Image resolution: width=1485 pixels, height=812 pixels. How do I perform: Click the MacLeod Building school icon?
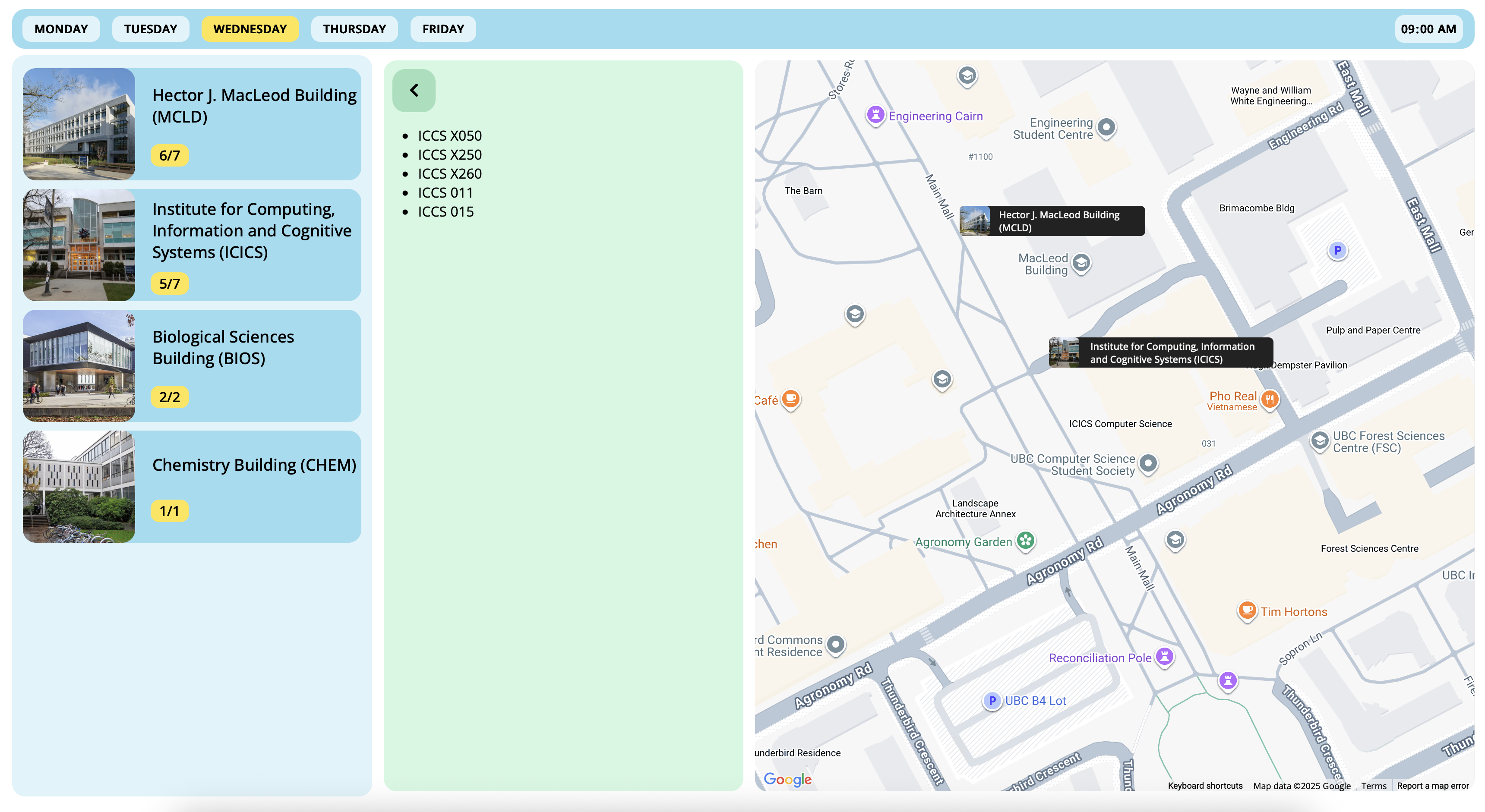click(1081, 263)
